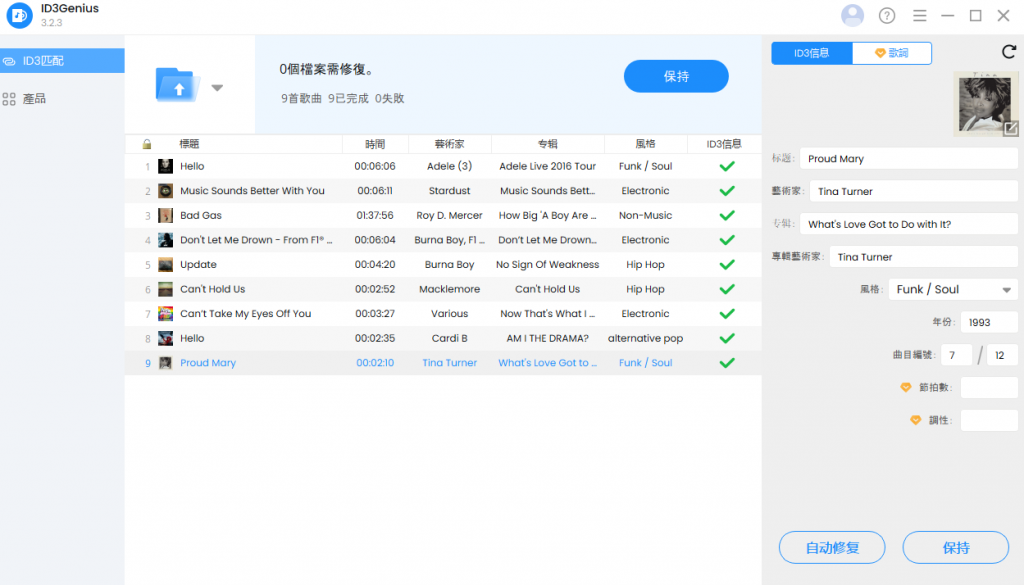Click cover thumbnail of Can't Hold Us

tap(166, 289)
